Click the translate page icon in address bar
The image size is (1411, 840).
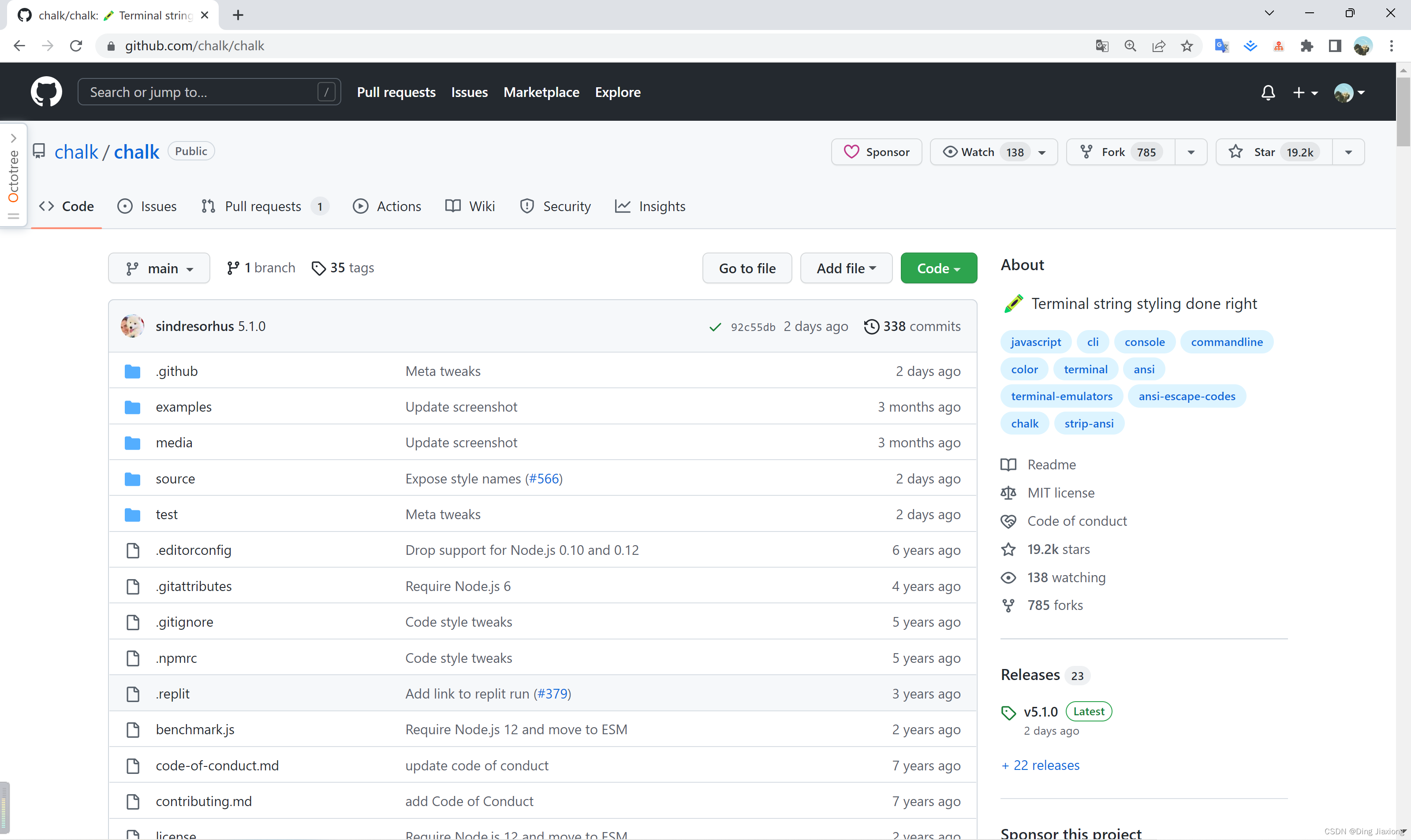coord(1102,46)
